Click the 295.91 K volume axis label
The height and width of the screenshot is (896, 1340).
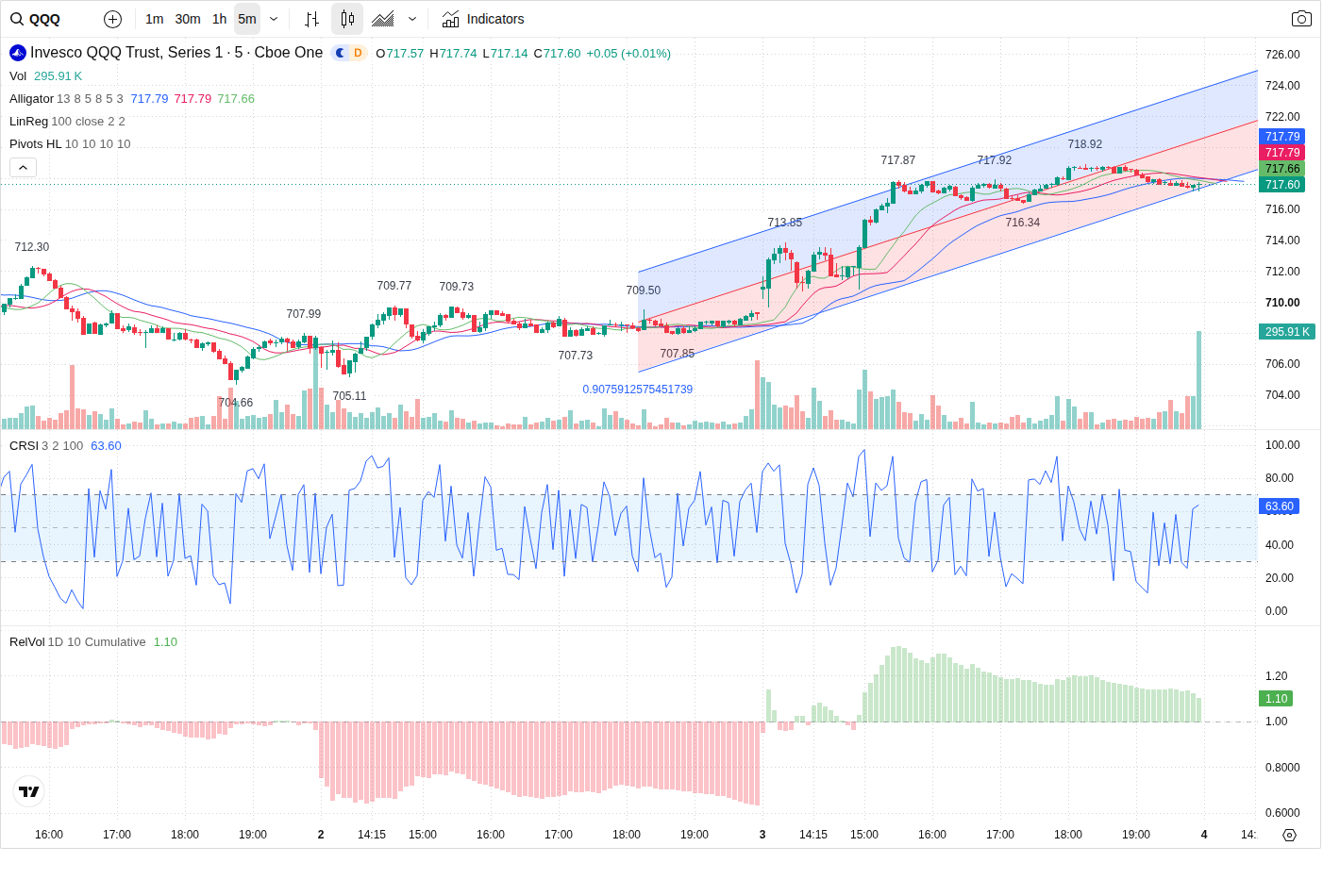[1287, 332]
